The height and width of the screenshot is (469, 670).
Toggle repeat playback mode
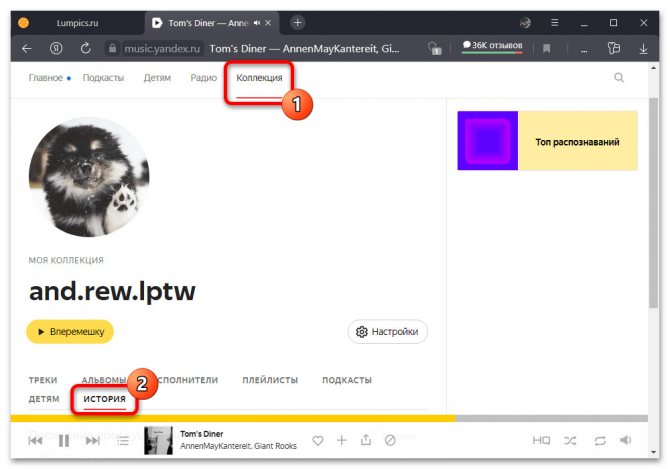tap(599, 440)
